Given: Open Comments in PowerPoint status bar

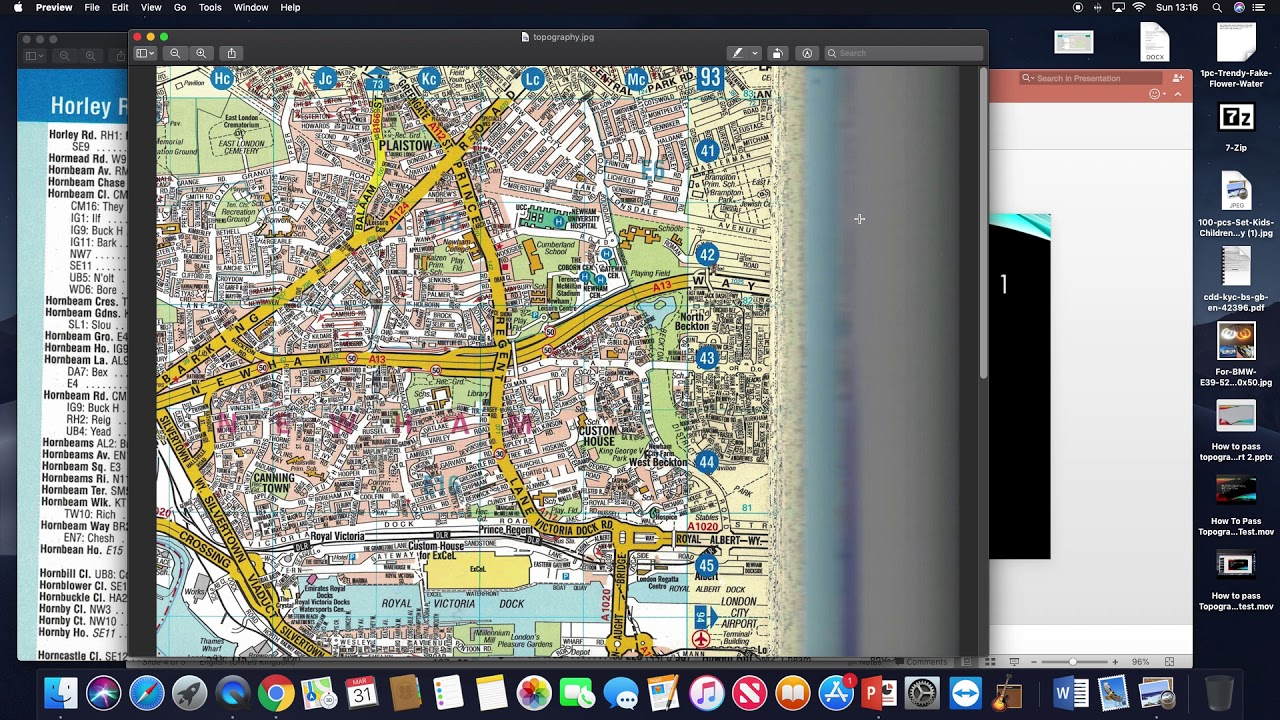Looking at the screenshot, I should 920,662.
